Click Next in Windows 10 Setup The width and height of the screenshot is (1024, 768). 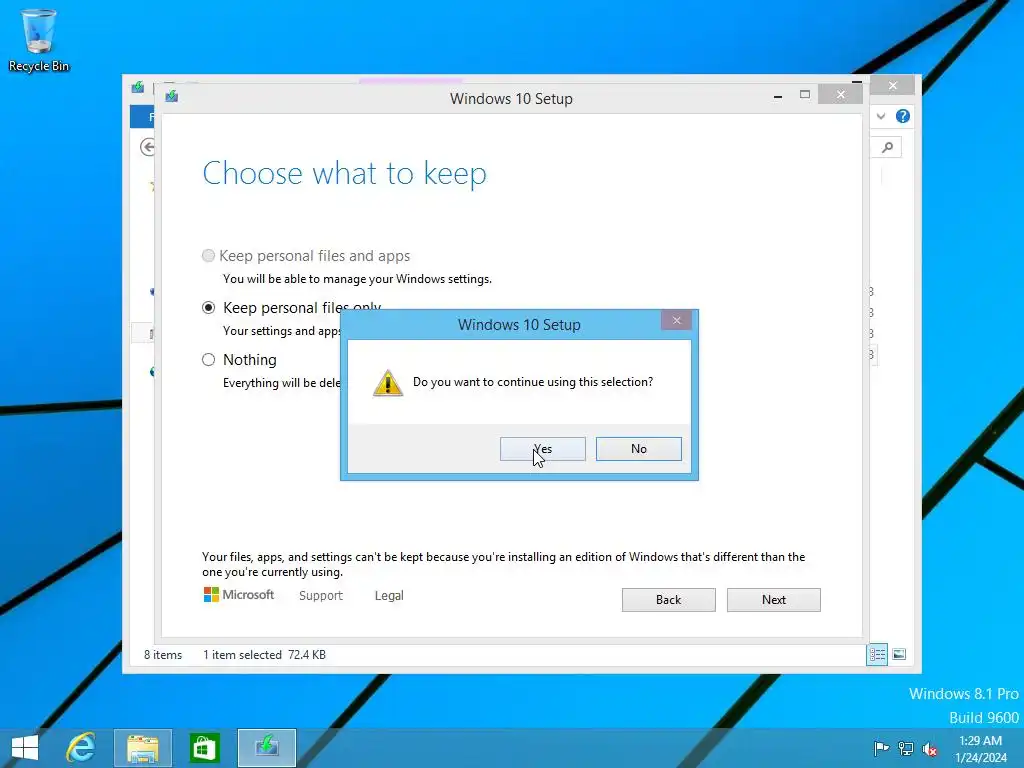(x=773, y=600)
